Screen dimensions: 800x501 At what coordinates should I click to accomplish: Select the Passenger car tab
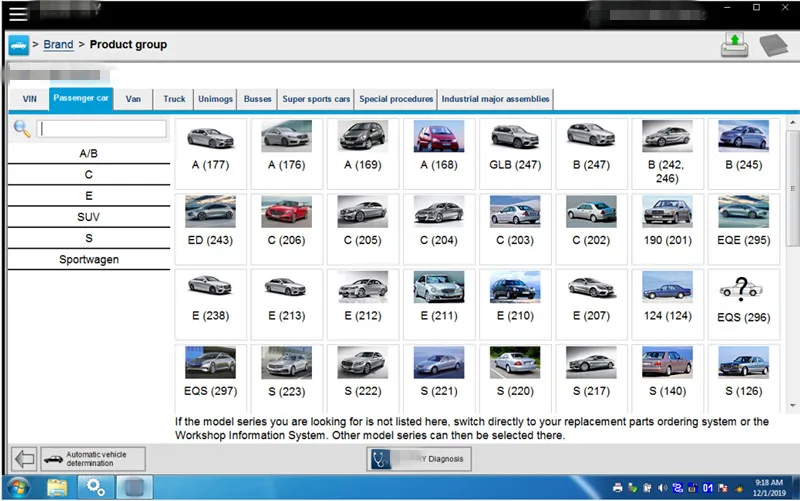(81, 98)
